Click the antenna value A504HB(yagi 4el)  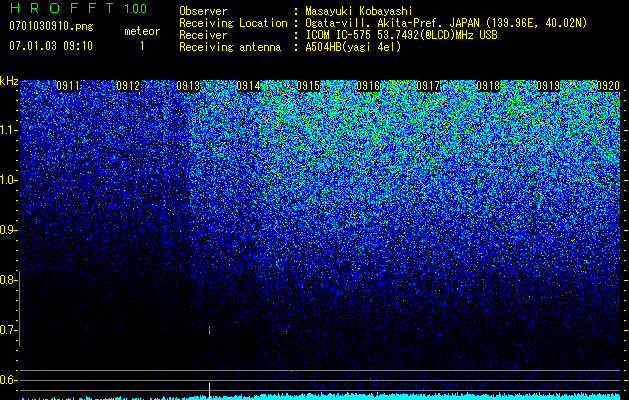(x=353, y=47)
